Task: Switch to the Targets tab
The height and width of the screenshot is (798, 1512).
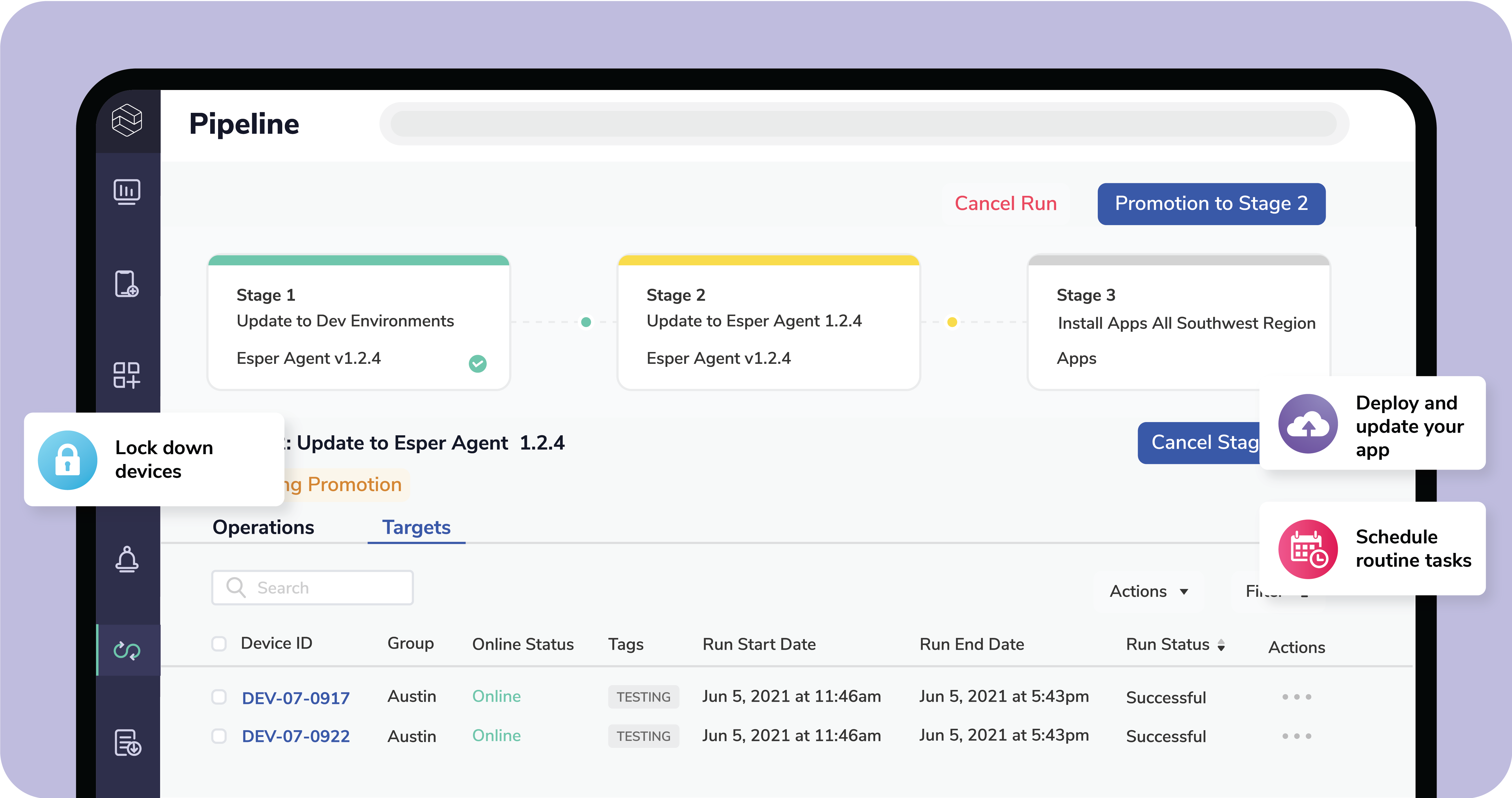Action: pos(417,528)
